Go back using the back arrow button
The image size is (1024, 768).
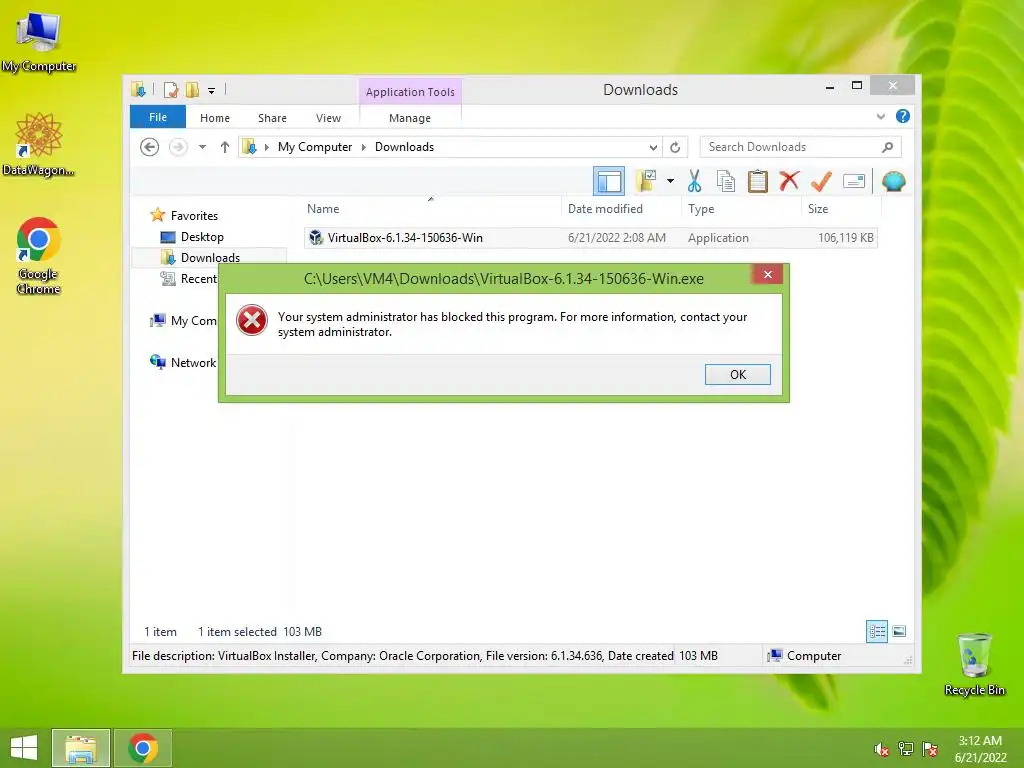click(150, 147)
